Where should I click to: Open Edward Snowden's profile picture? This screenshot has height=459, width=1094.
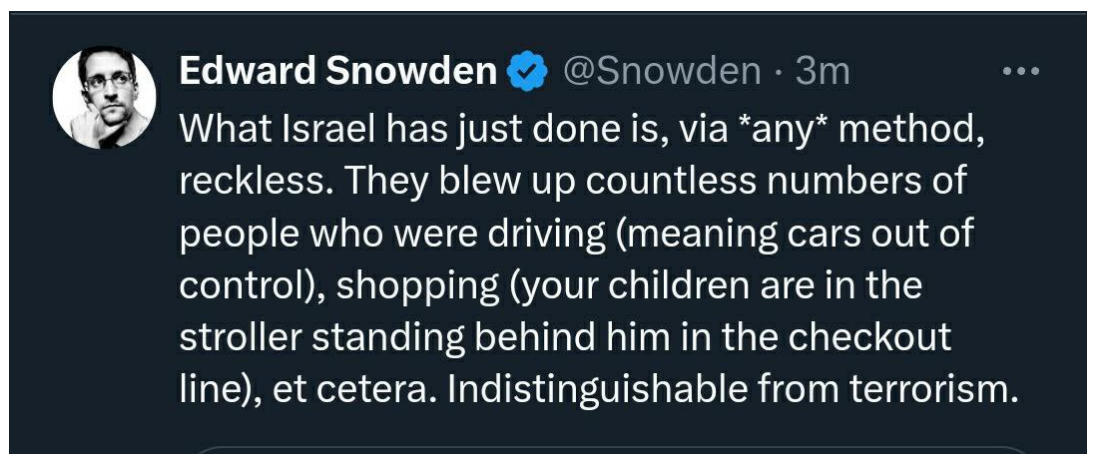[104, 99]
